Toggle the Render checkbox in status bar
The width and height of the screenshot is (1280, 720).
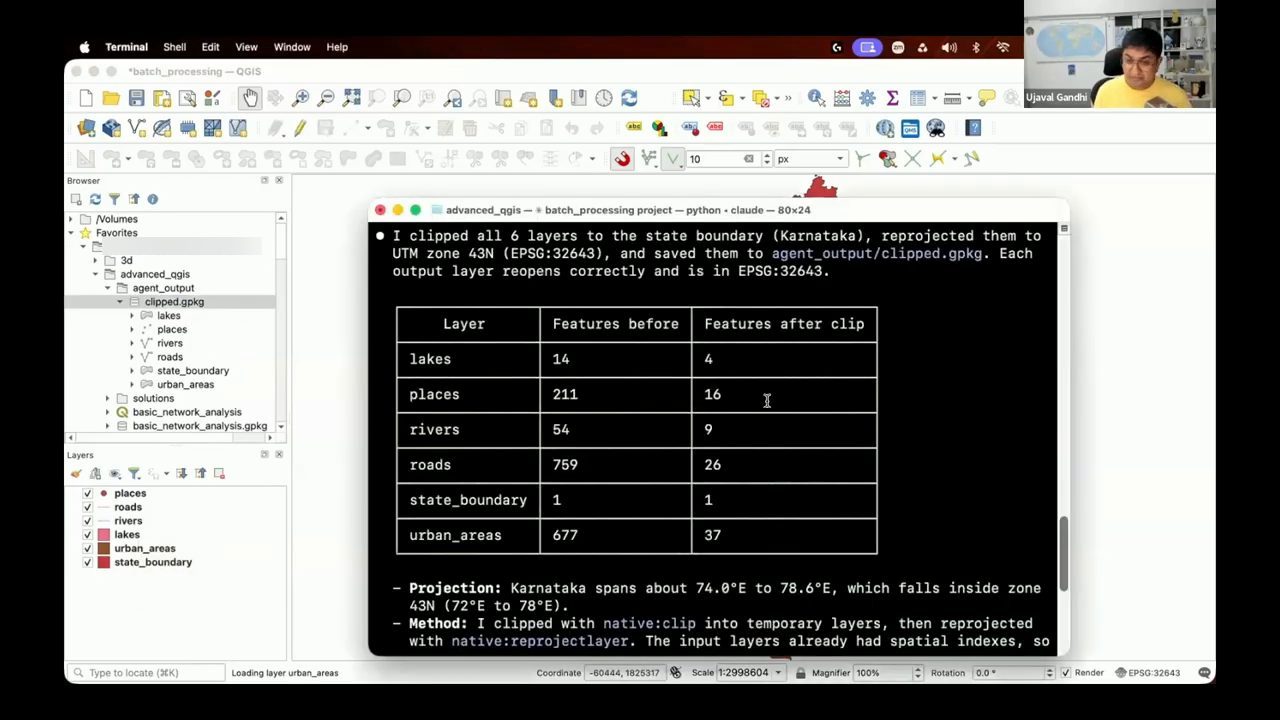point(1066,673)
